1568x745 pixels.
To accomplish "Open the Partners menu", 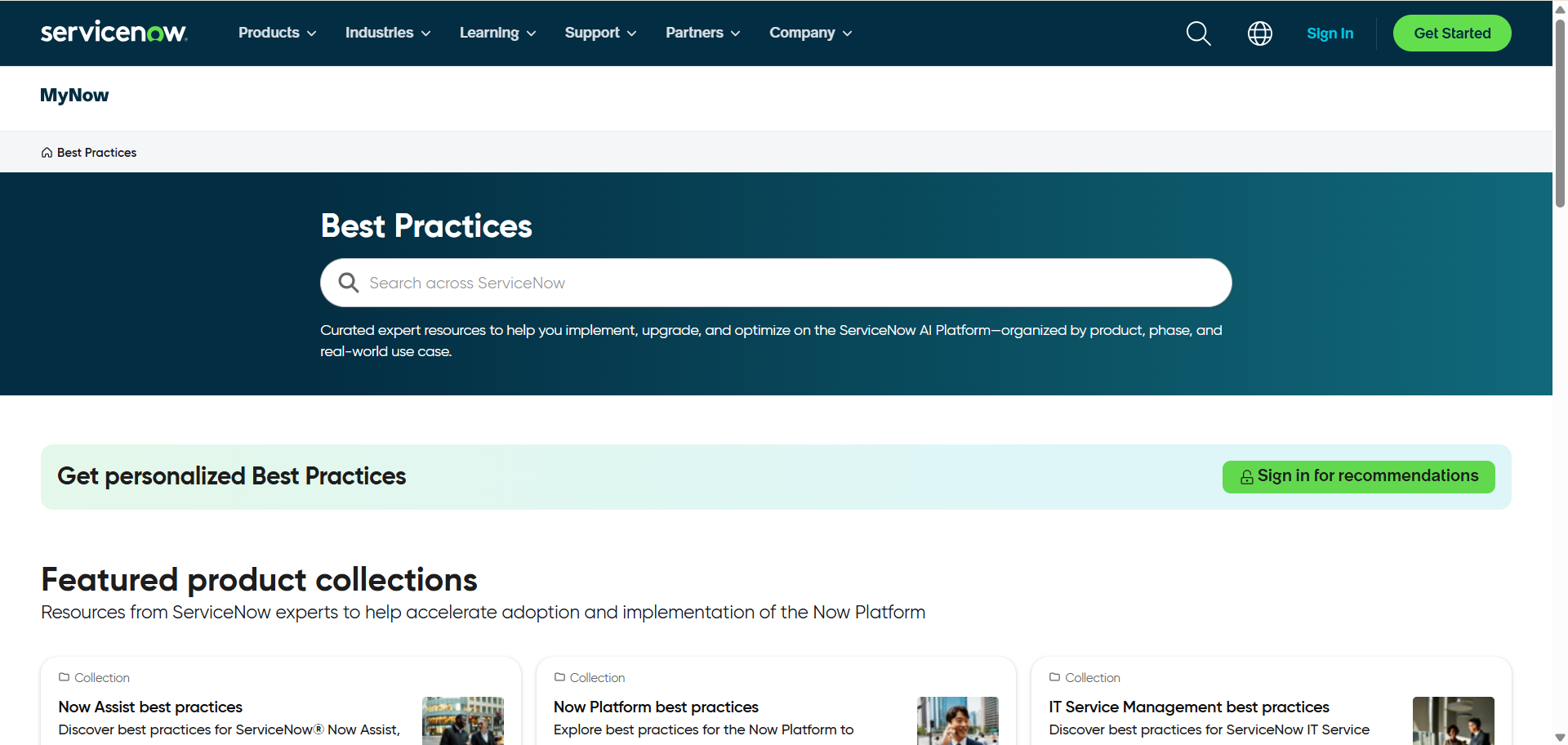I will point(702,33).
